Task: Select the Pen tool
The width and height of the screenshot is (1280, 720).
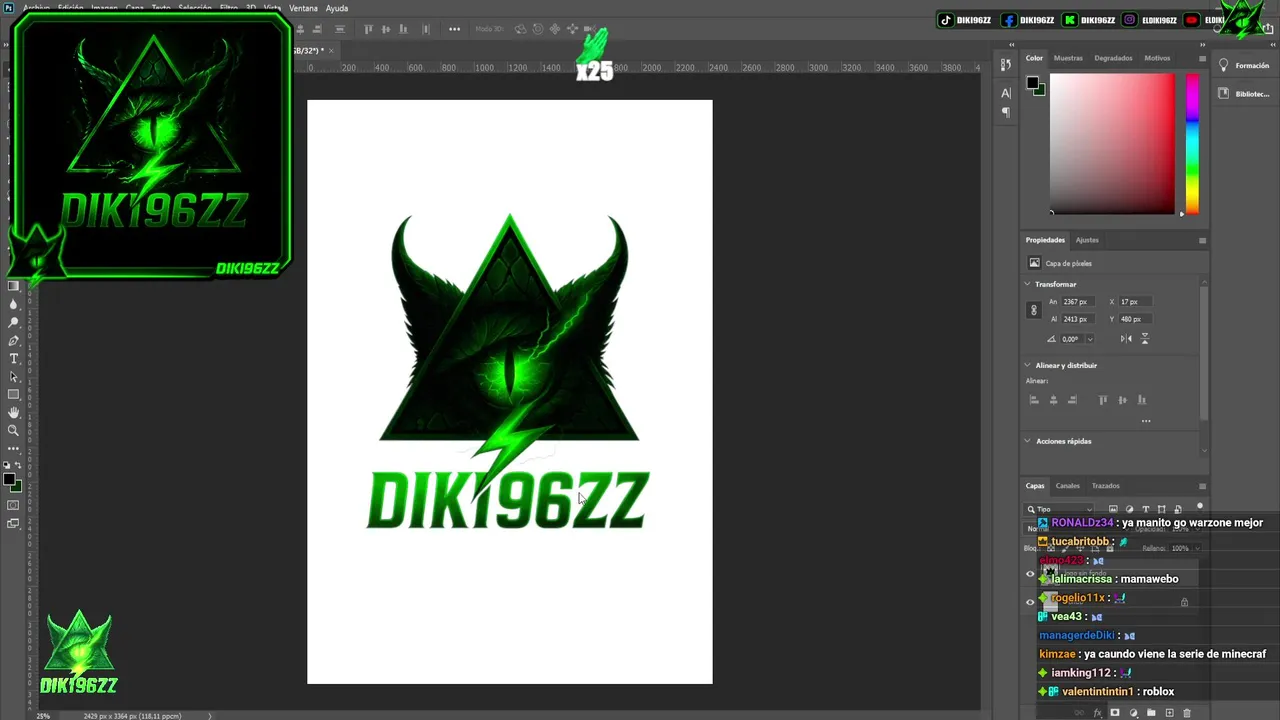Action: (14, 340)
